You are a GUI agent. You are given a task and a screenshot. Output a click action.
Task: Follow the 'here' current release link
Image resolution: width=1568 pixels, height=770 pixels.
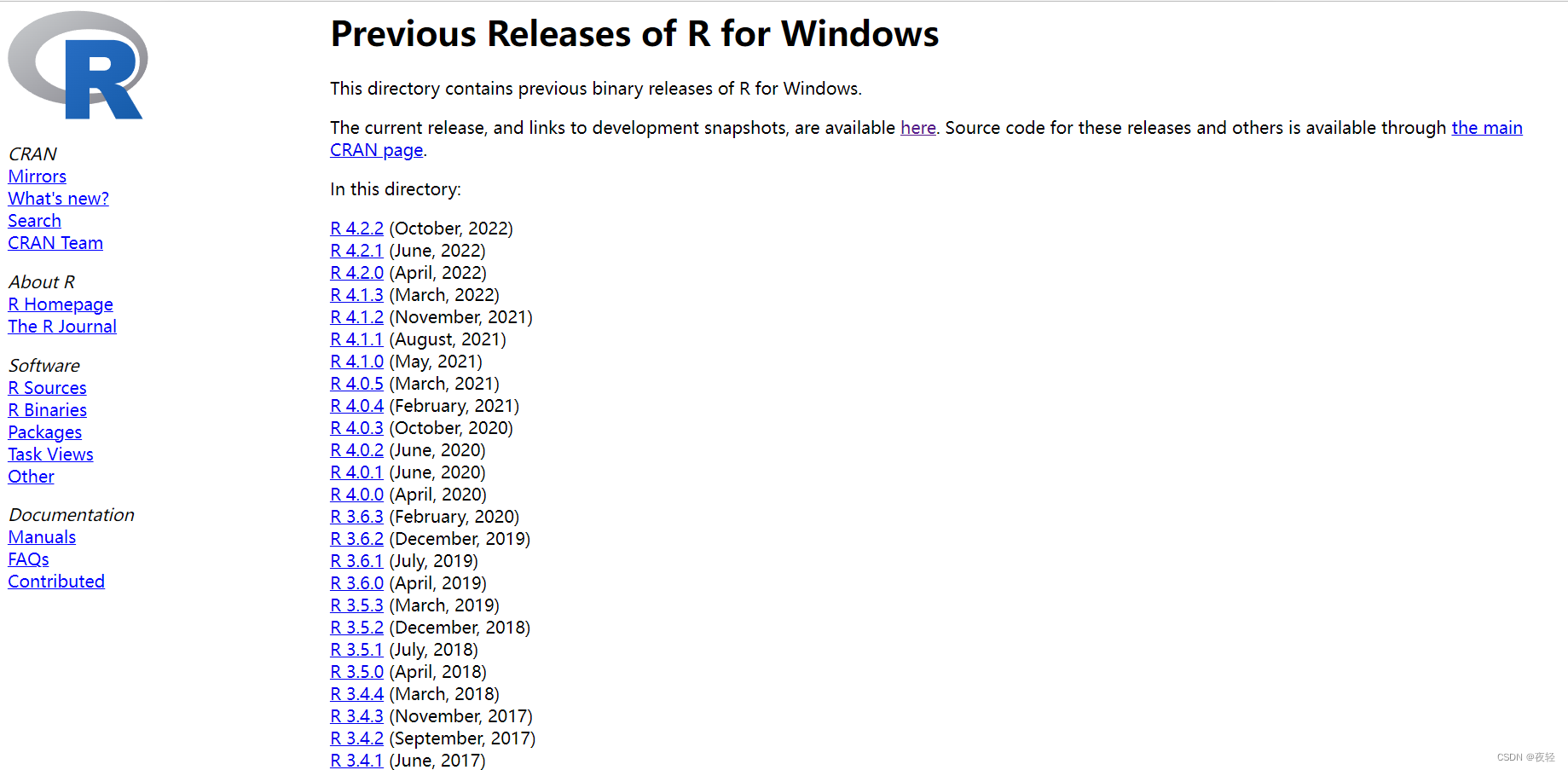point(918,128)
